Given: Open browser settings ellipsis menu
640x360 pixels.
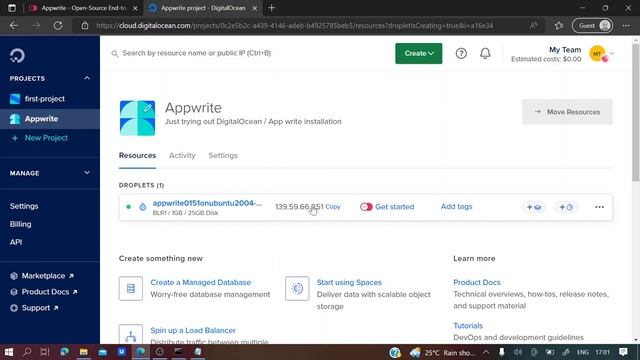Looking at the screenshot, I should (x=626, y=26).
